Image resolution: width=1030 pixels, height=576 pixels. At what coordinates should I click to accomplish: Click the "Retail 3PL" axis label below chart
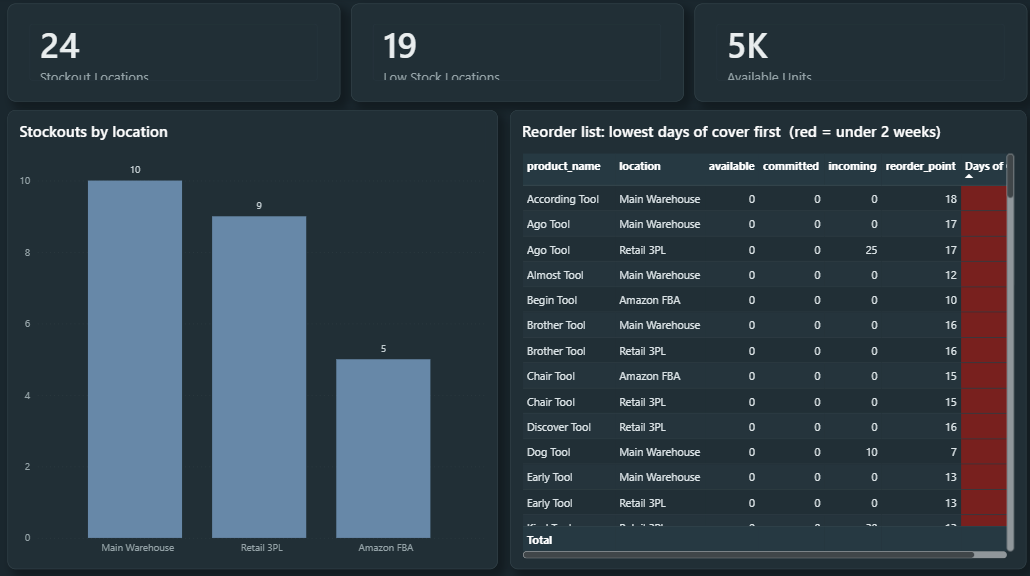point(261,548)
